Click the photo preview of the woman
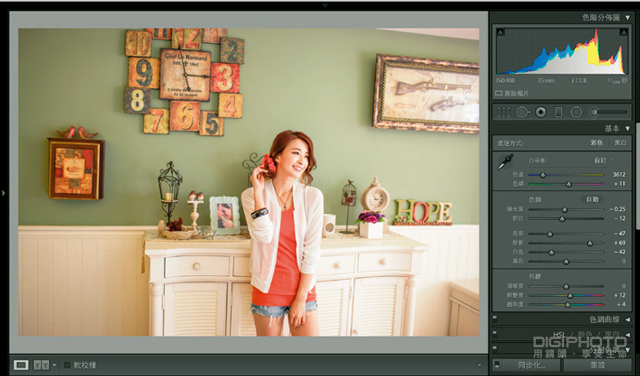The height and width of the screenshot is (376, 640). tap(249, 182)
